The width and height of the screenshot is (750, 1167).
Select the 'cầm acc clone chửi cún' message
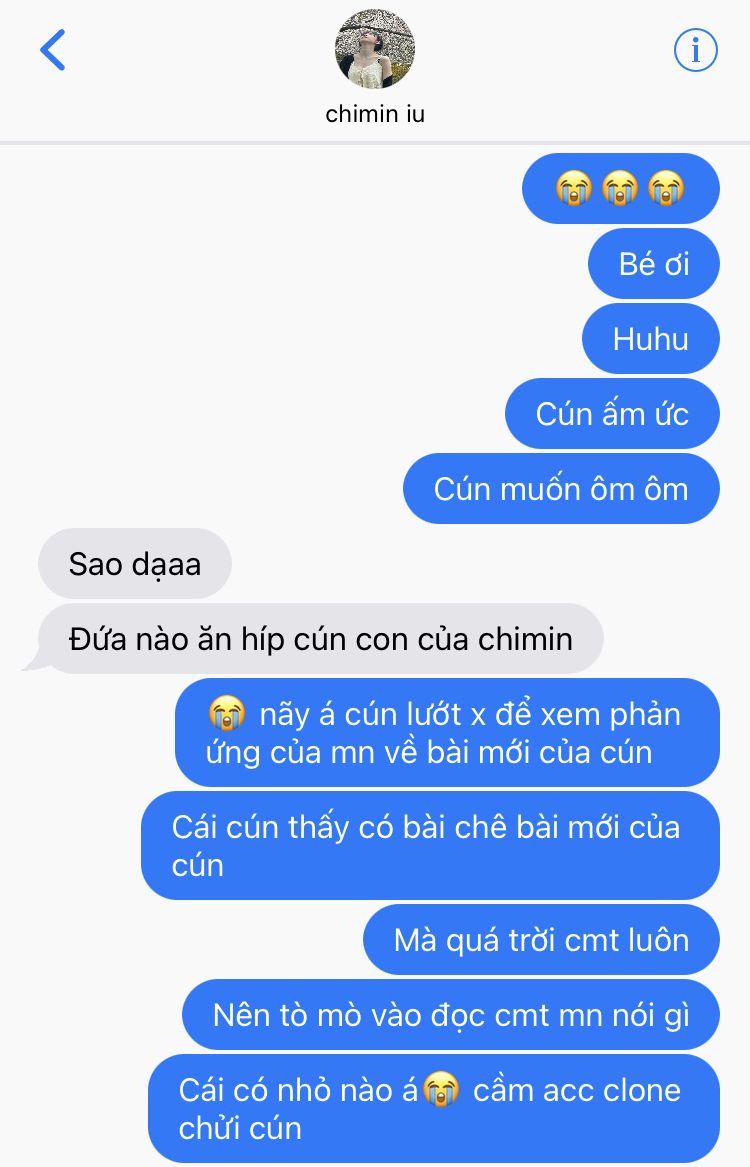click(x=434, y=1109)
